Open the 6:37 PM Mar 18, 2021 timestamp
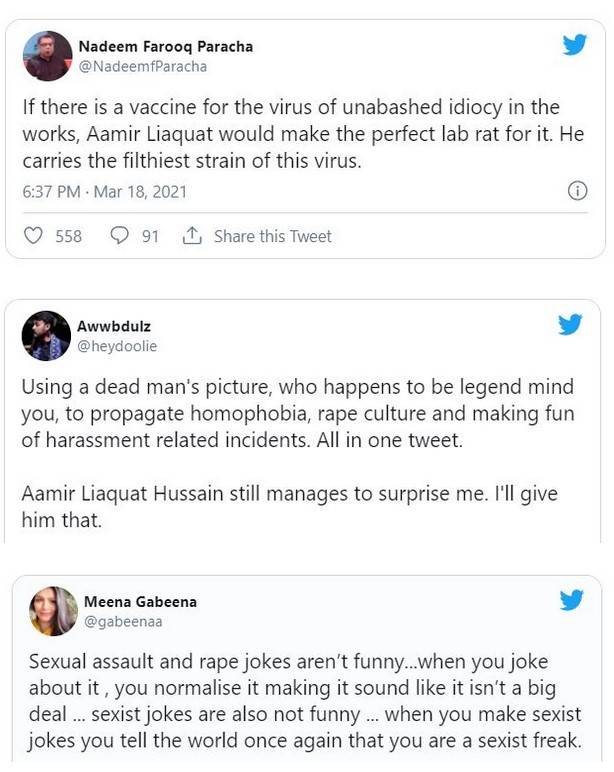Viewport: 614px width, 772px height. pos(105,191)
